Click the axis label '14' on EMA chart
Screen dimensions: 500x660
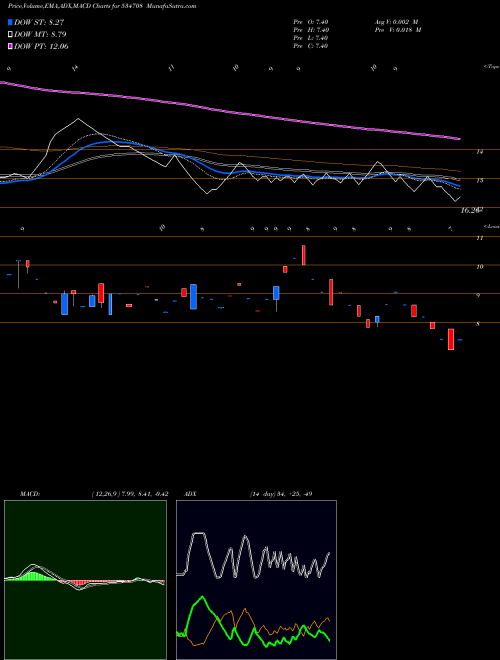coord(479,152)
